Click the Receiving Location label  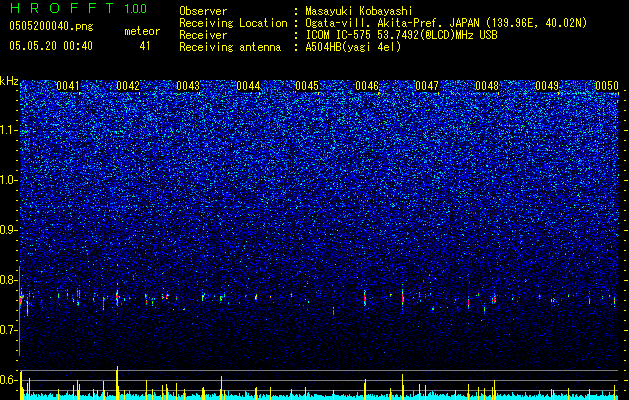pos(233,23)
